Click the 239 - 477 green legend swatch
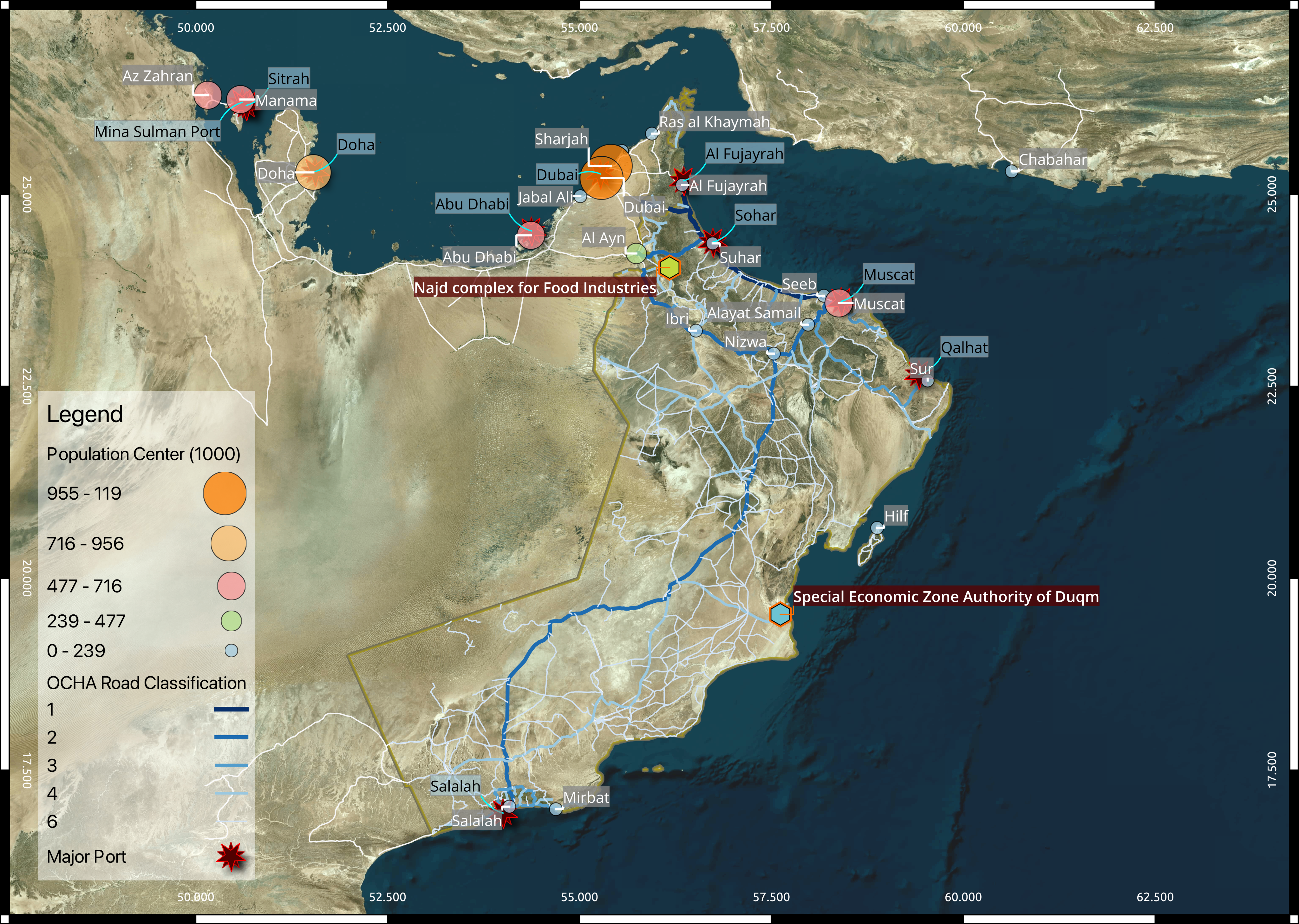Screen dimensions: 1299x924 pyautogui.click(x=231, y=621)
